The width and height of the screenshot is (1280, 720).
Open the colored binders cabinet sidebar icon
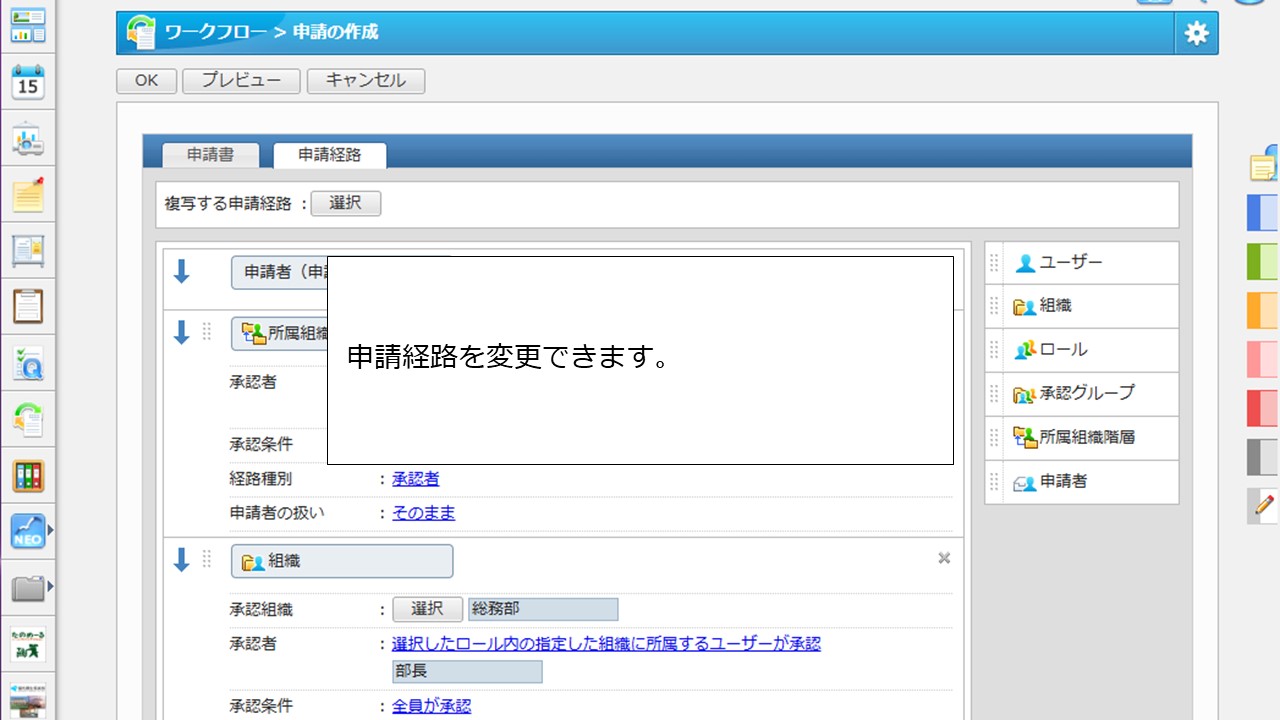28,475
